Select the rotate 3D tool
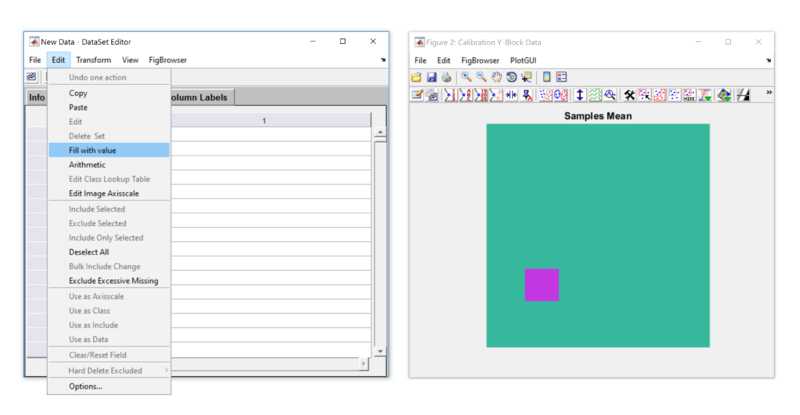 click(511, 77)
